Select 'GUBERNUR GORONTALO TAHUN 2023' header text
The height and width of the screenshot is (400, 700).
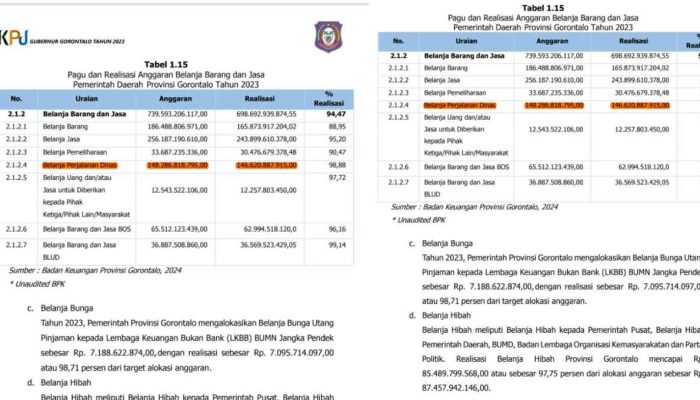click(77, 42)
